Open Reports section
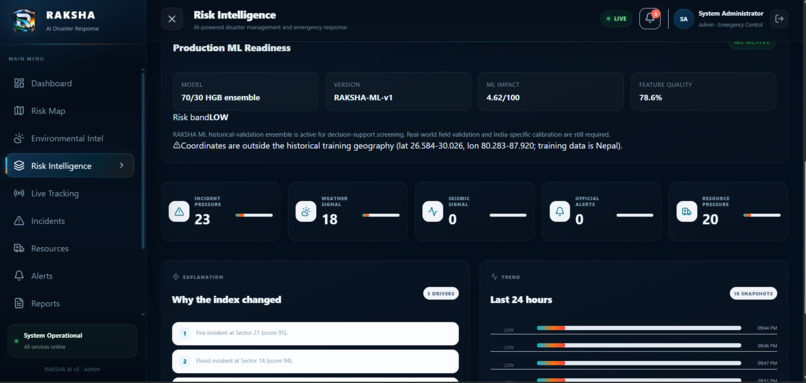Screen dimensions: 806x383 (70, 303)
